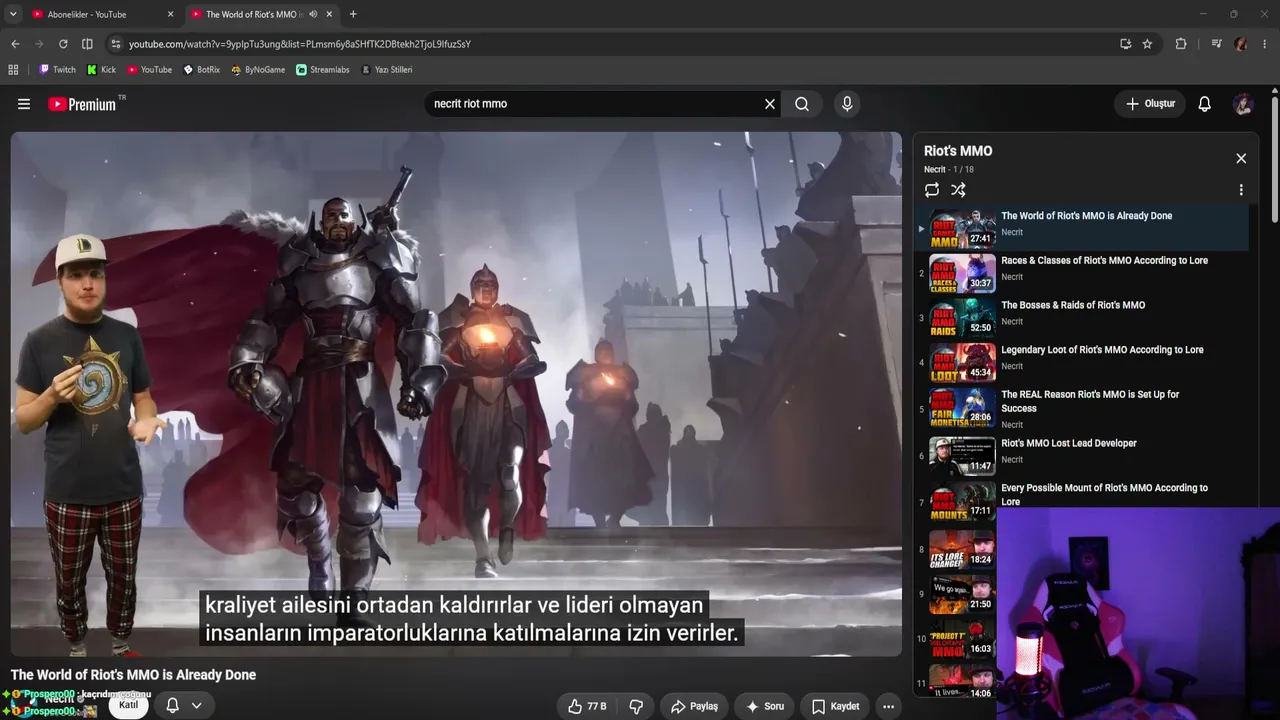Open more actions ellipsis below the video
The width and height of the screenshot is (1280, 720).
888,706
